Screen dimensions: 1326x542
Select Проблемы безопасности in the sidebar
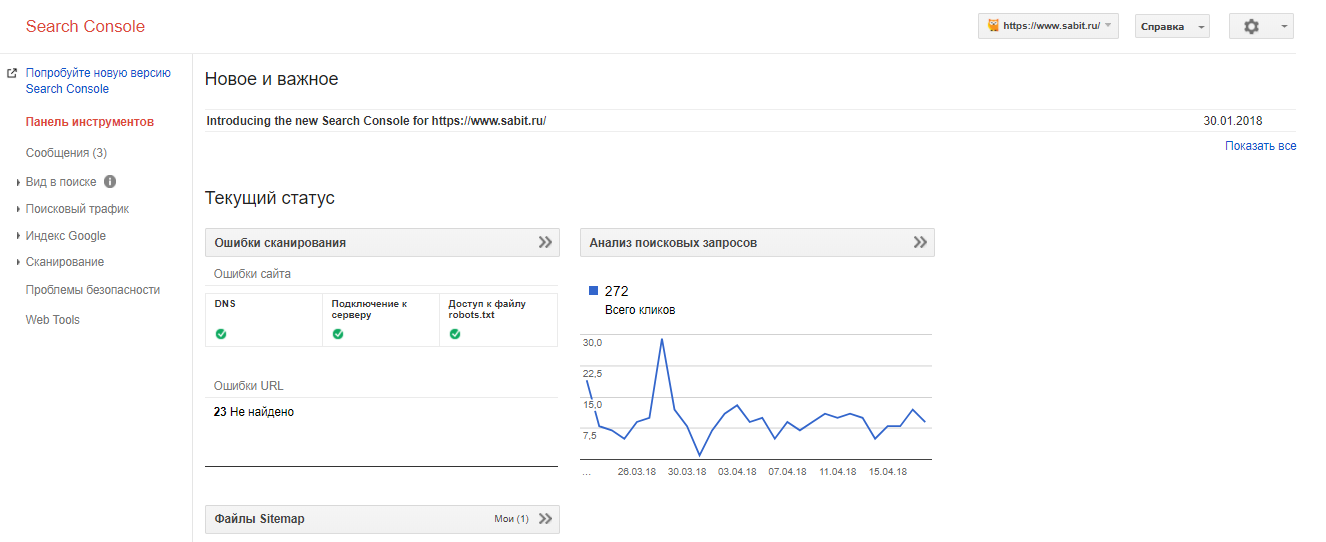click(x=93, y=290)
